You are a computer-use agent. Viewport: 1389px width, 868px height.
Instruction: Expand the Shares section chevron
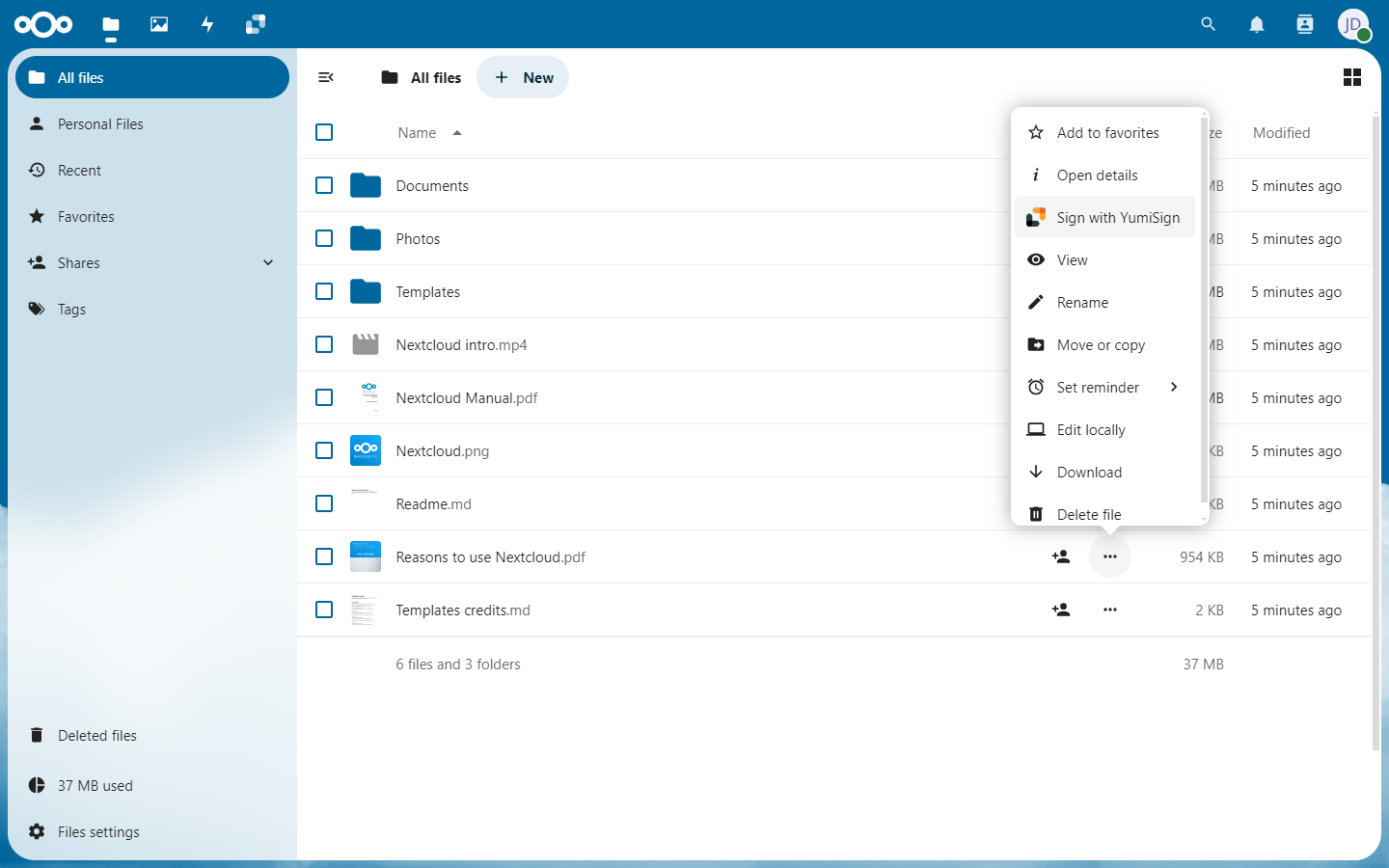point(268,262)
